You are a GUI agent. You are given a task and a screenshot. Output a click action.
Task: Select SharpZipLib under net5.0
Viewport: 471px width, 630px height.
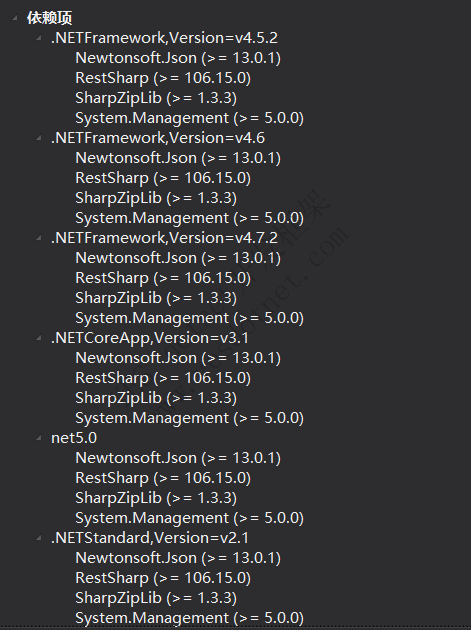coord(156,498)
